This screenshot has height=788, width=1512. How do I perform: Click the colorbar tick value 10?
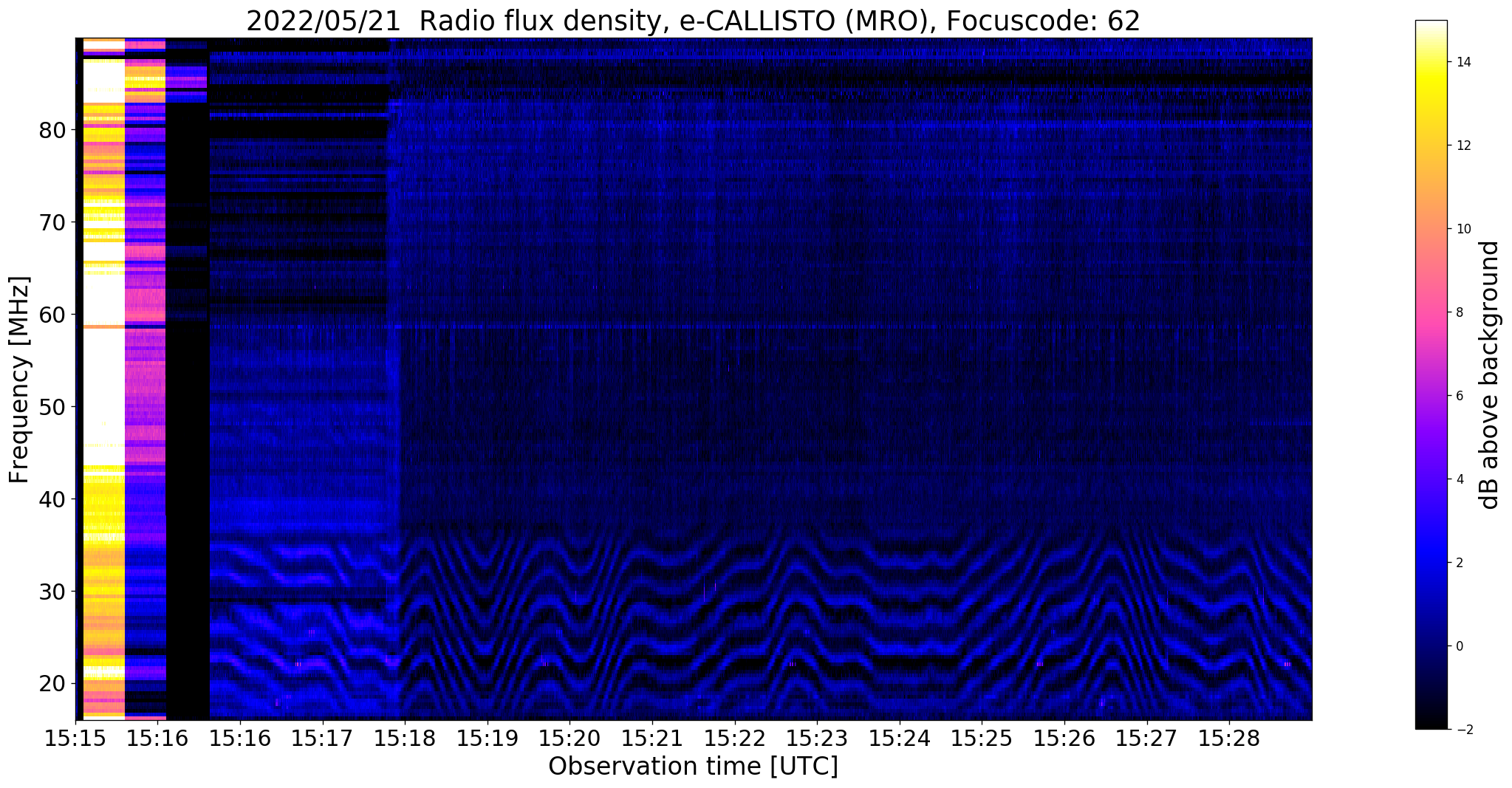pos(1463,229)
